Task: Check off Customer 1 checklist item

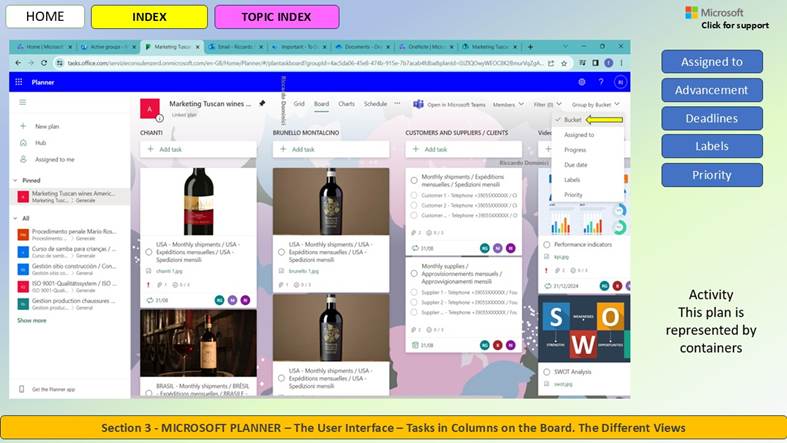Action: [x=414, y=195]
